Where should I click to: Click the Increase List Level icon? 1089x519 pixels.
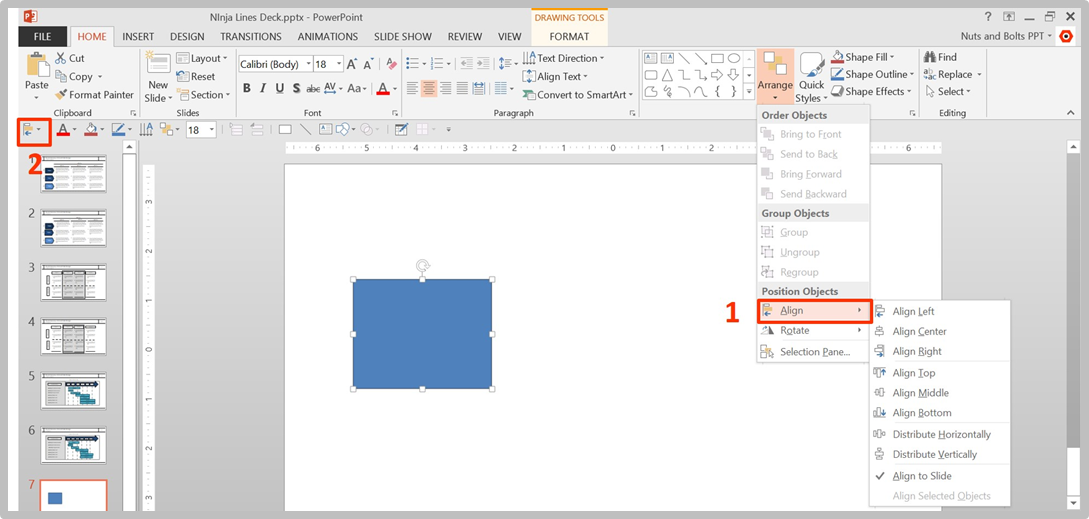pyautogui.click(x=481, y=63)
